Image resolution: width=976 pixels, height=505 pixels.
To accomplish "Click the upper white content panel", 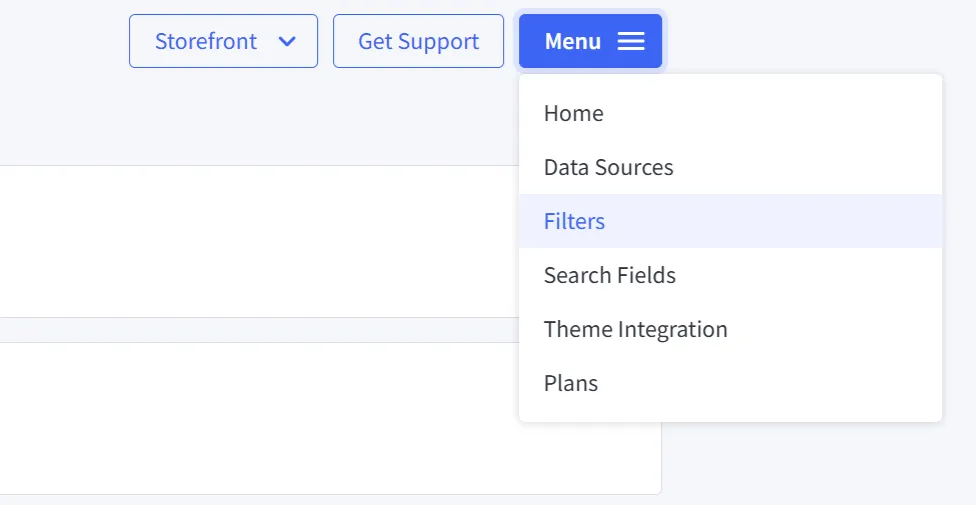I will (x=250, y=241).
